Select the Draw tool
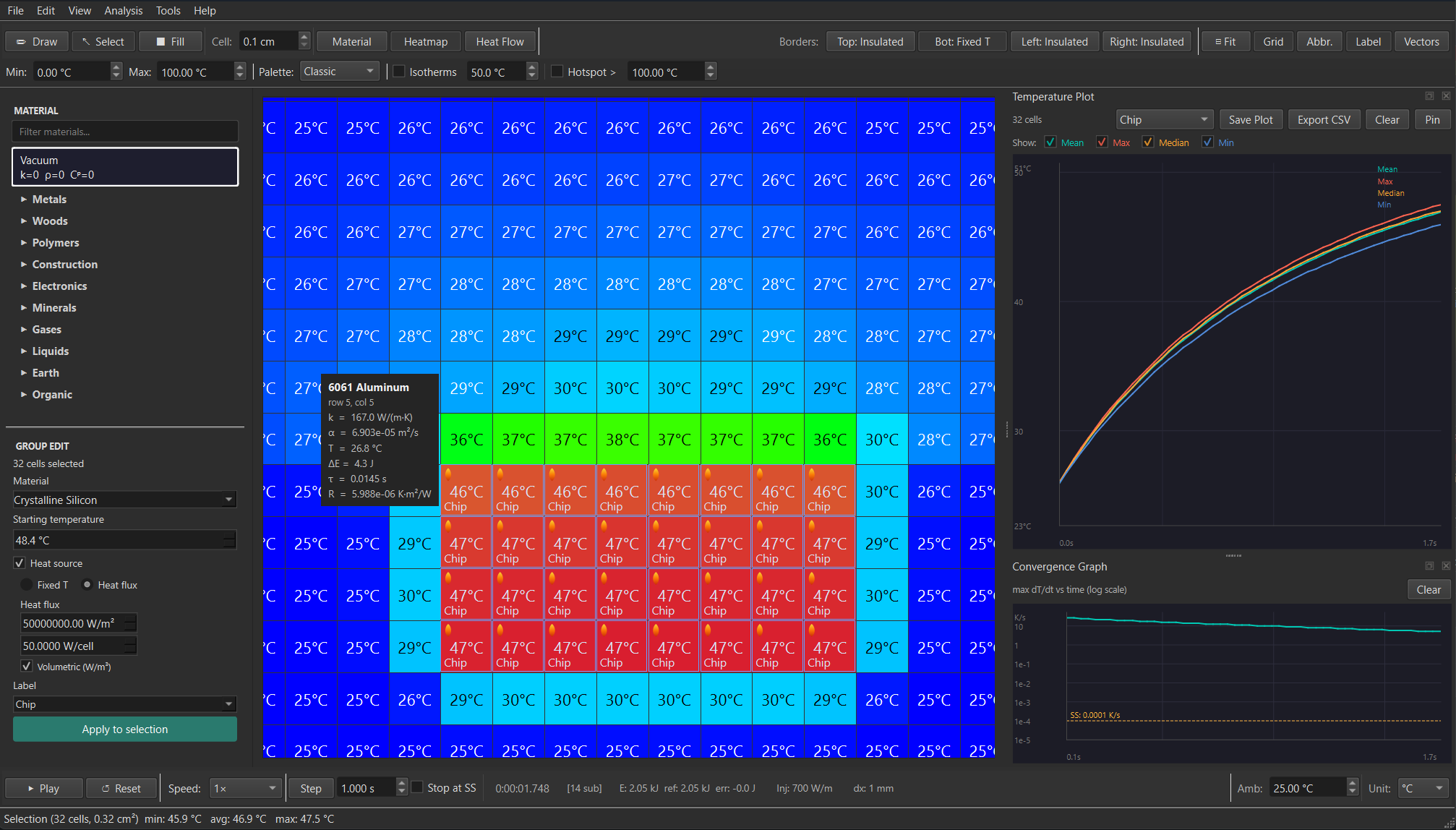 tap(37, 42)
